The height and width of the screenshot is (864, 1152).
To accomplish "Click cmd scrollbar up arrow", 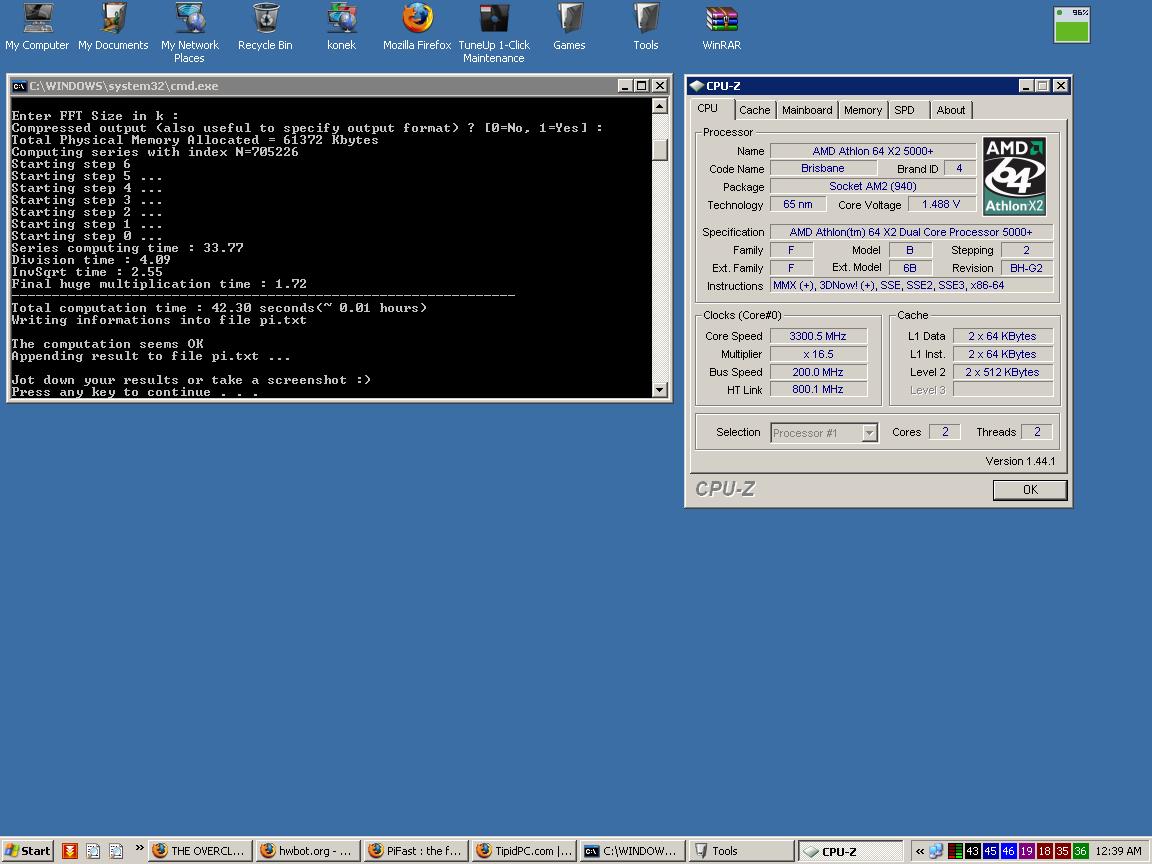I will 660,106.
